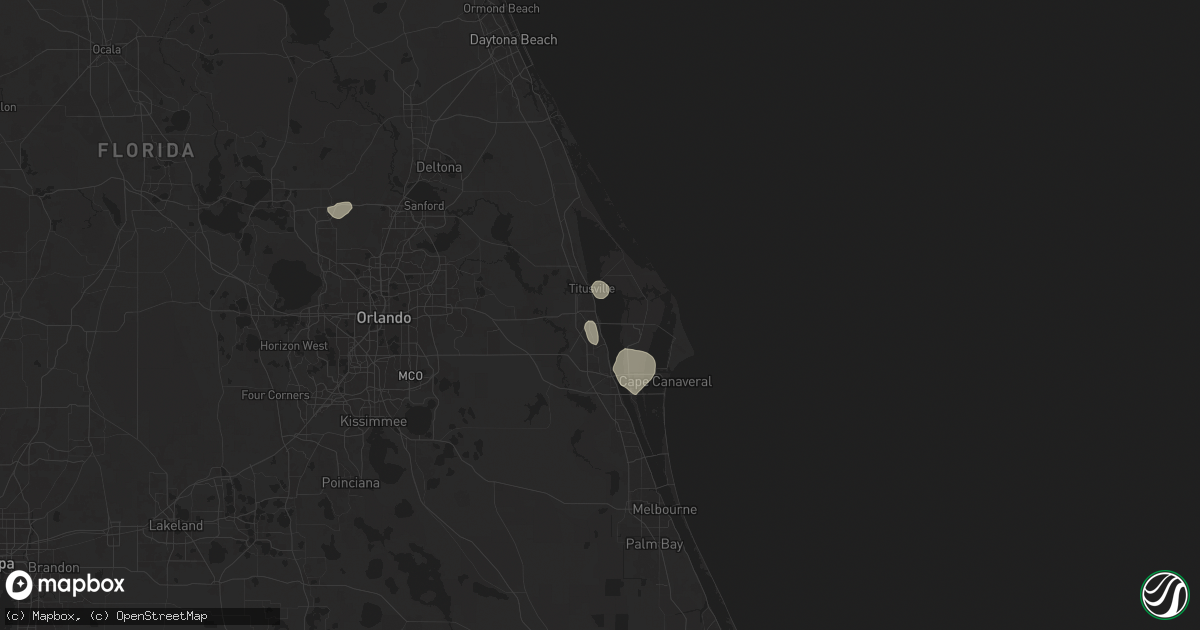
Task: Click the Sanford map label
Action: pyautogui.click(x=424, y=206)
